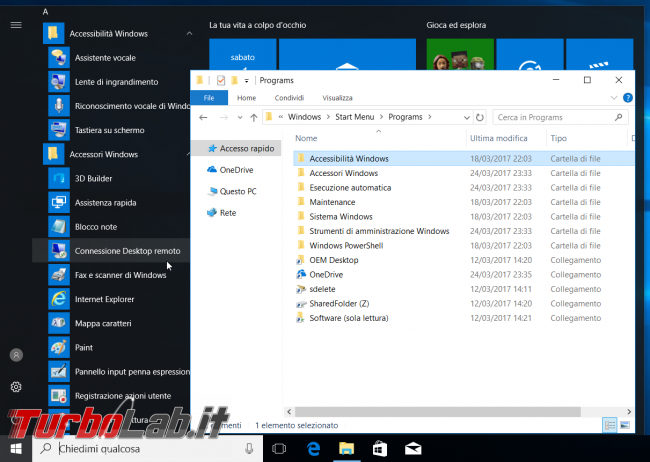Switch to large icons view layout

click(625, 425)
